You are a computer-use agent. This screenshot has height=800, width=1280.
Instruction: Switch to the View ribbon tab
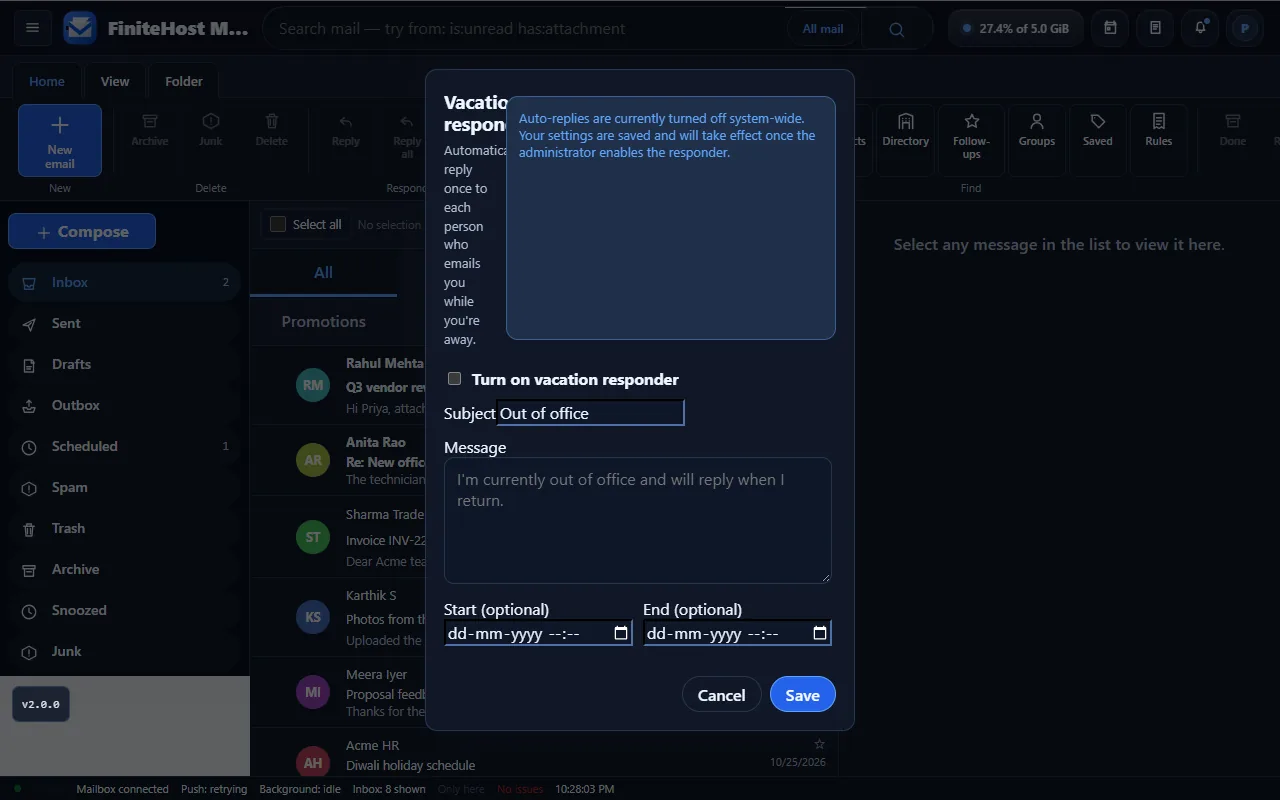[115, 81]
